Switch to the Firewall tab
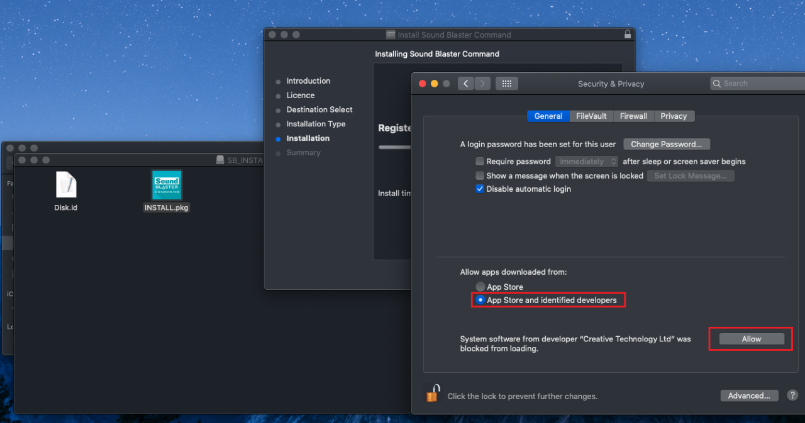The height and width of the screenshot is (423, 805). click(x=632, y=116)
